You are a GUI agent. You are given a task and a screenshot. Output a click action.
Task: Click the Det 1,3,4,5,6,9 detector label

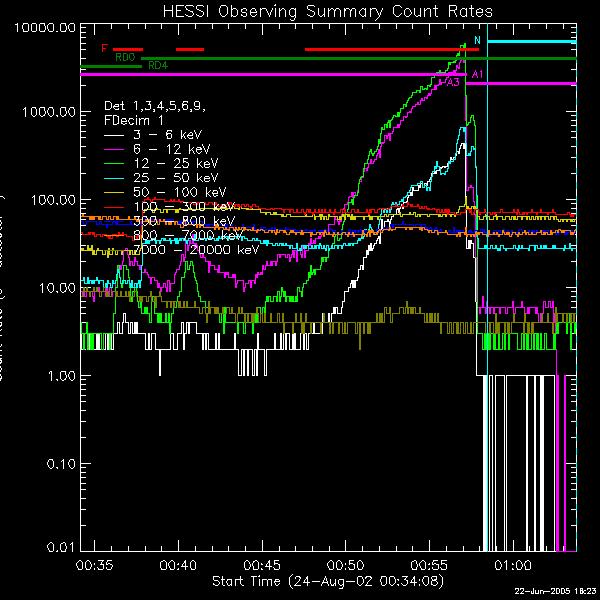click(155, 106)
